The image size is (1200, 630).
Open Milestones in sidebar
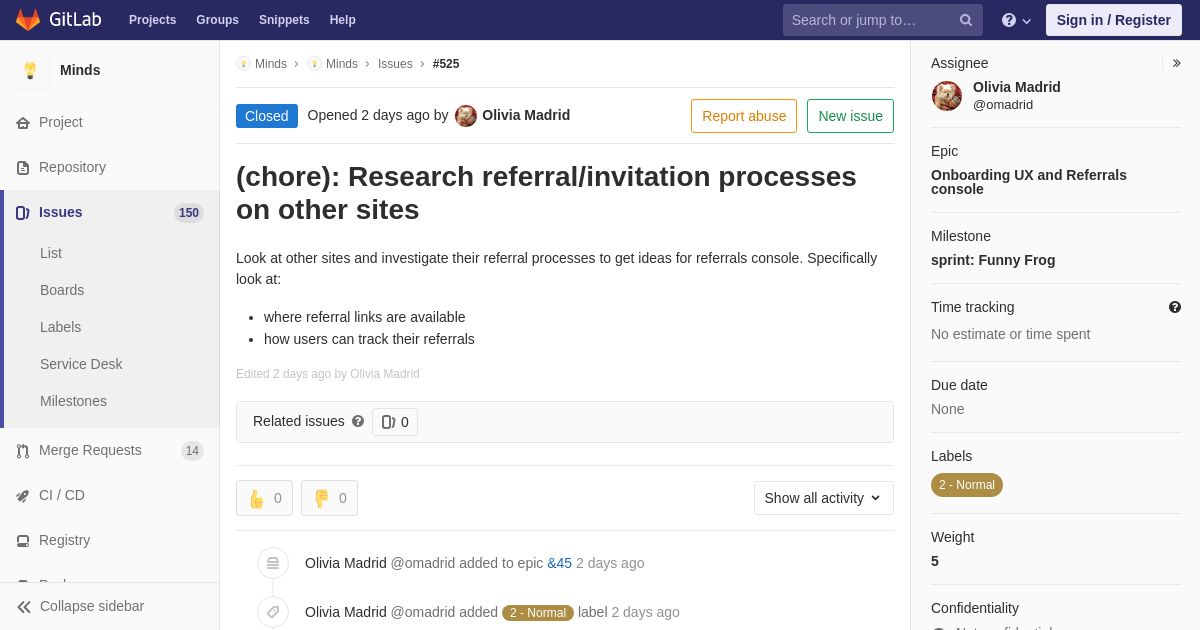point(73,401)
